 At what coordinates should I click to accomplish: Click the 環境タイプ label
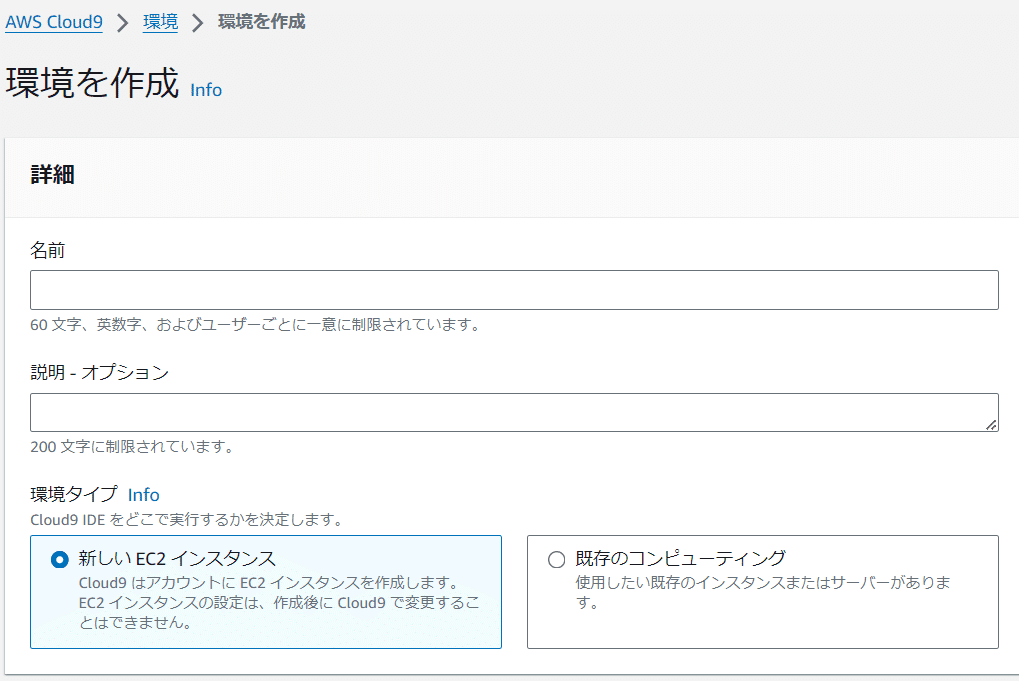(x=74, y=495)
